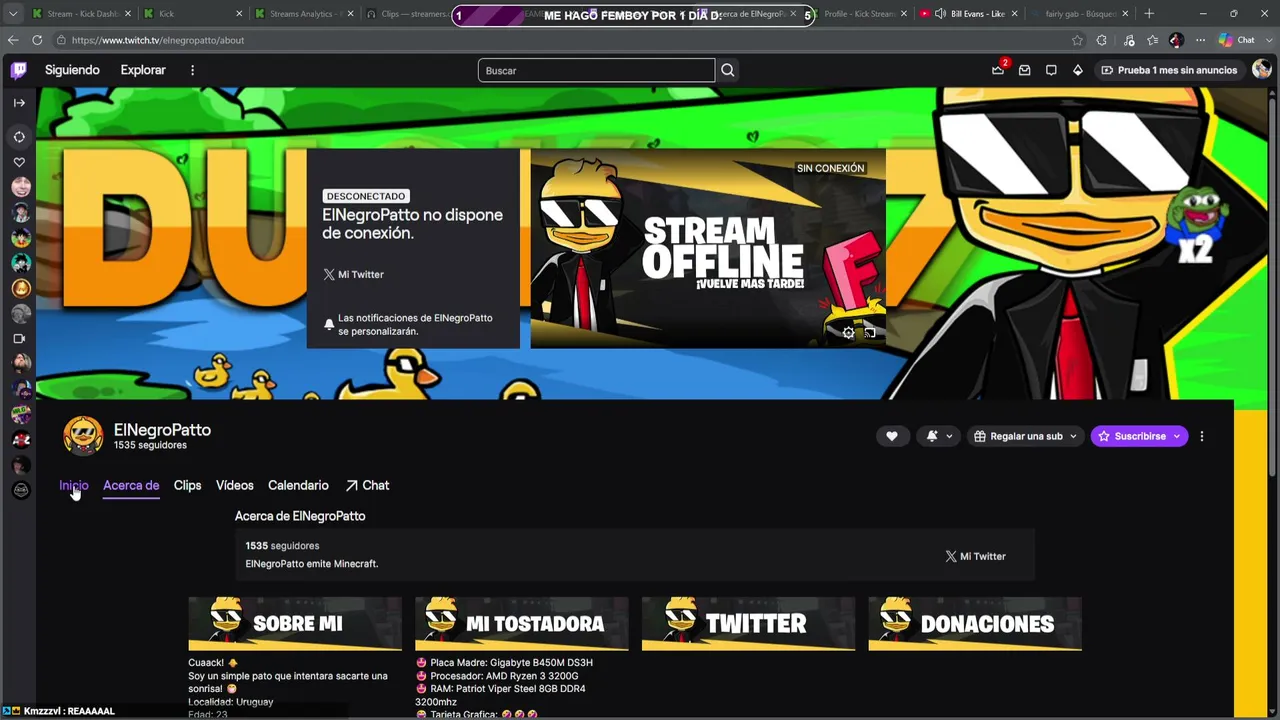The image size is (1280, 720).
Task: Click the Siguiendo nav link
Action: (72, 70)
